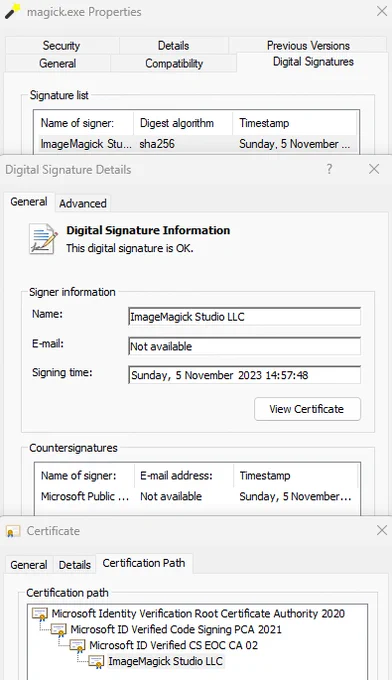Select the ImageMagick Stu... sha256 signature row
The height and width of the screenshot is (680, 392).
[197, 144]
